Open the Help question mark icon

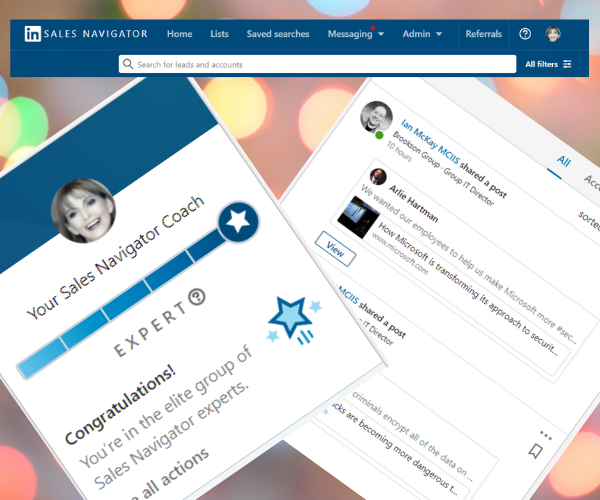point(525,34)
